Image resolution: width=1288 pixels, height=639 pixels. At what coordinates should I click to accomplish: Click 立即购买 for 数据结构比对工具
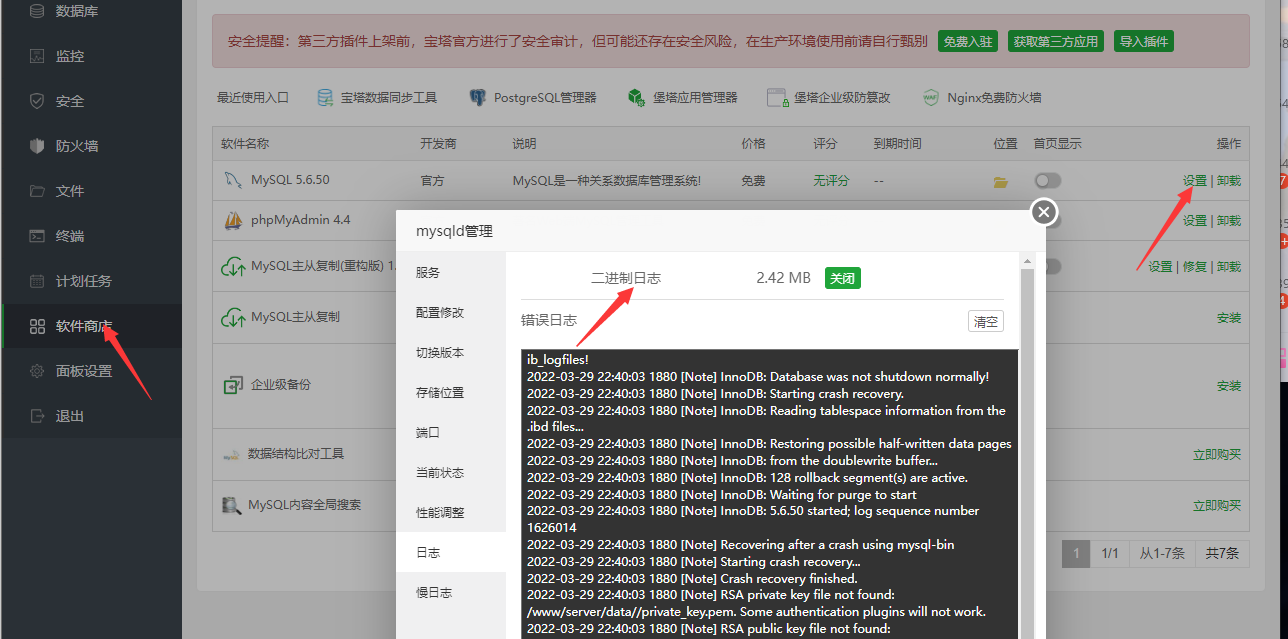coord(1217,455)
